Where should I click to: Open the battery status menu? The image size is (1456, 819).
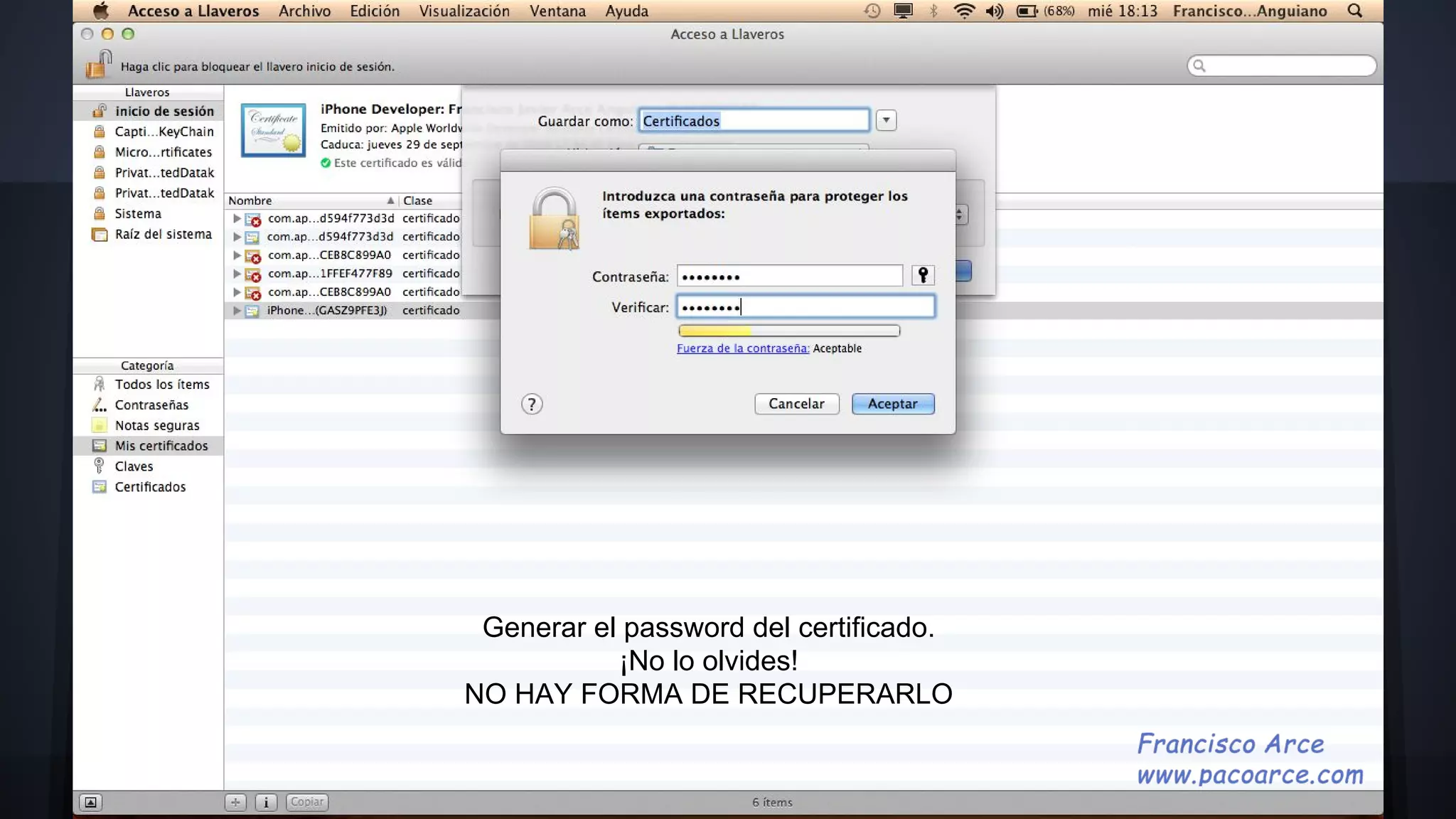point(1027,11)
